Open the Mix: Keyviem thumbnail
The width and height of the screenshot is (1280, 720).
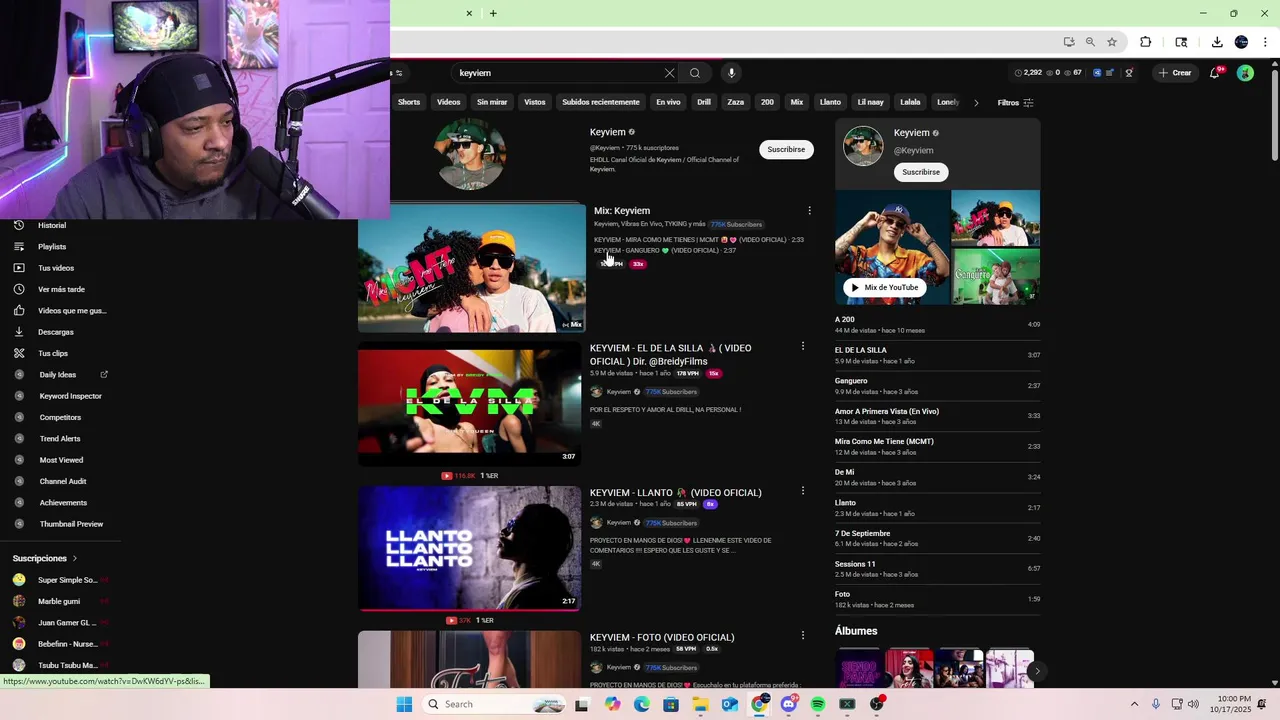[x=471, y=268]
